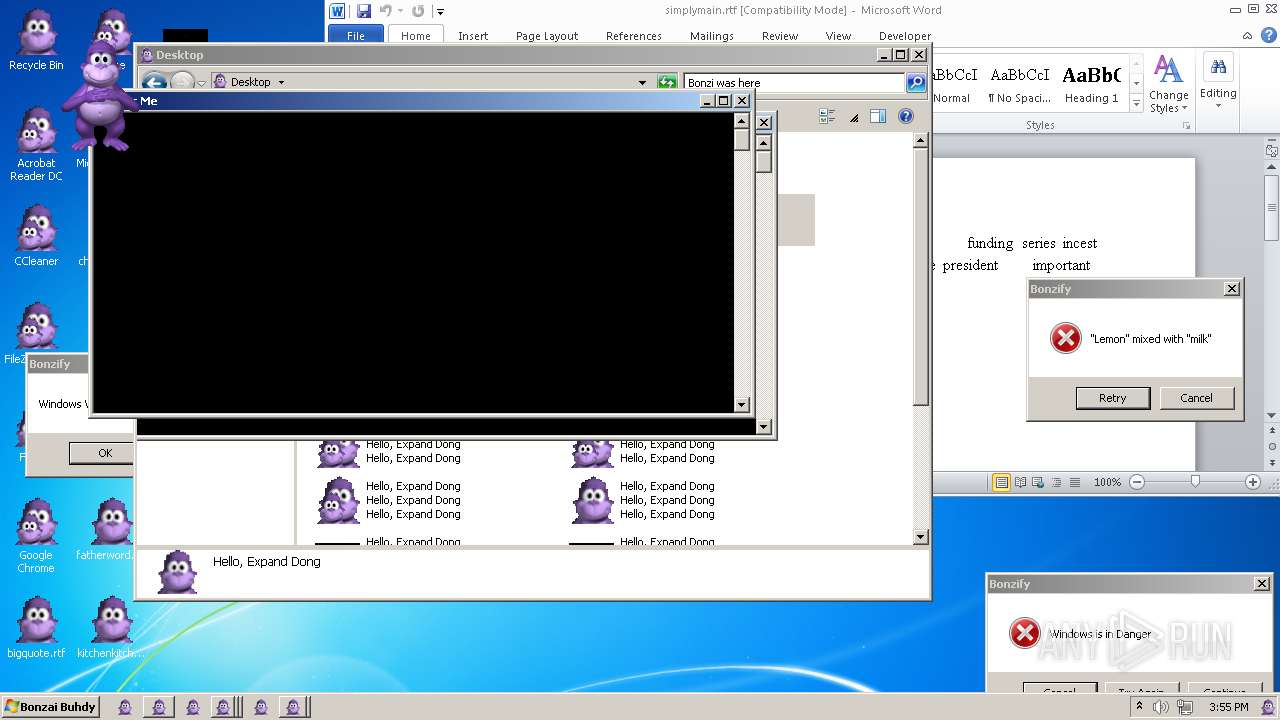The height and width of the screenshot is (720, 1280).
Task: Click the Undo icon in Word title bar
Action: (386, 11)
